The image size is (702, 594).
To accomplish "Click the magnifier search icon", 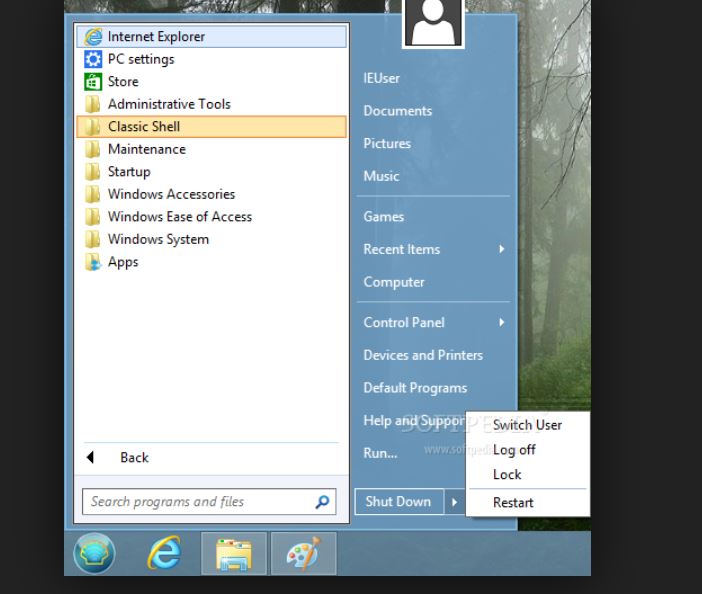I will coord(322,502).
